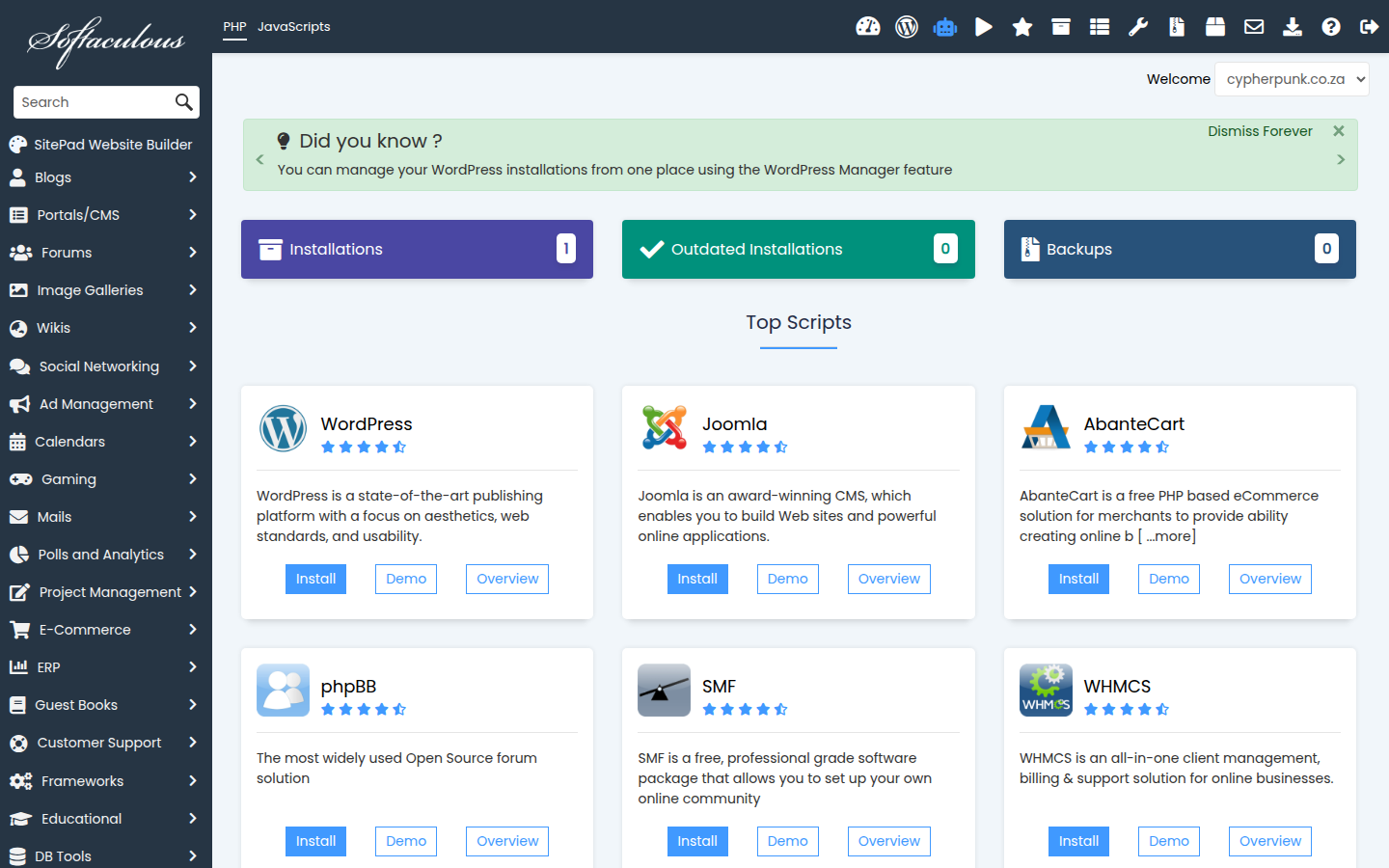Click the package box icon beside the envelope
Image resolution: width=1389 pixels, height=868 pixels.
pyautogui.click(x=1215, y=27)
